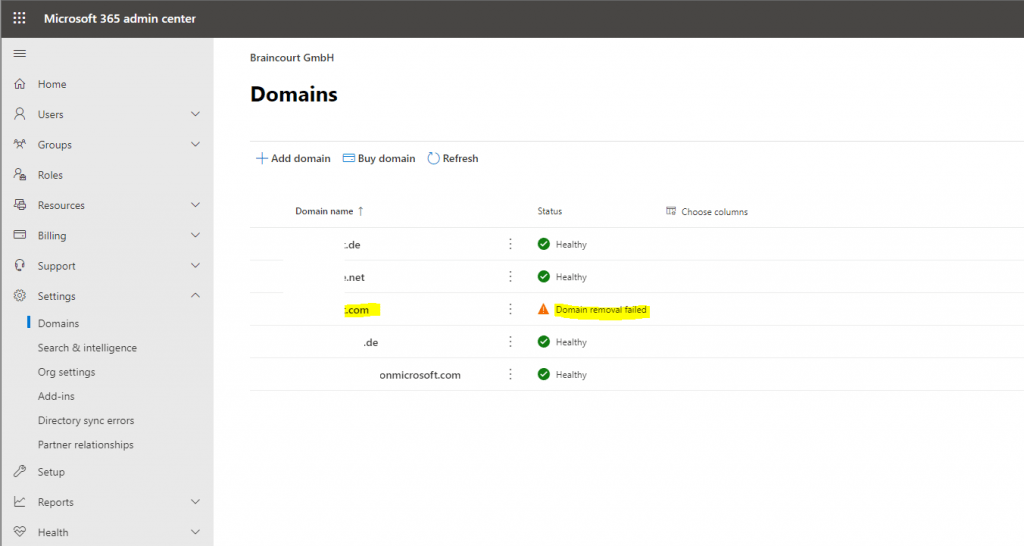Screen dimensions: 1024x546
Task: Open more actions for the .net domain
Action: 510,276
